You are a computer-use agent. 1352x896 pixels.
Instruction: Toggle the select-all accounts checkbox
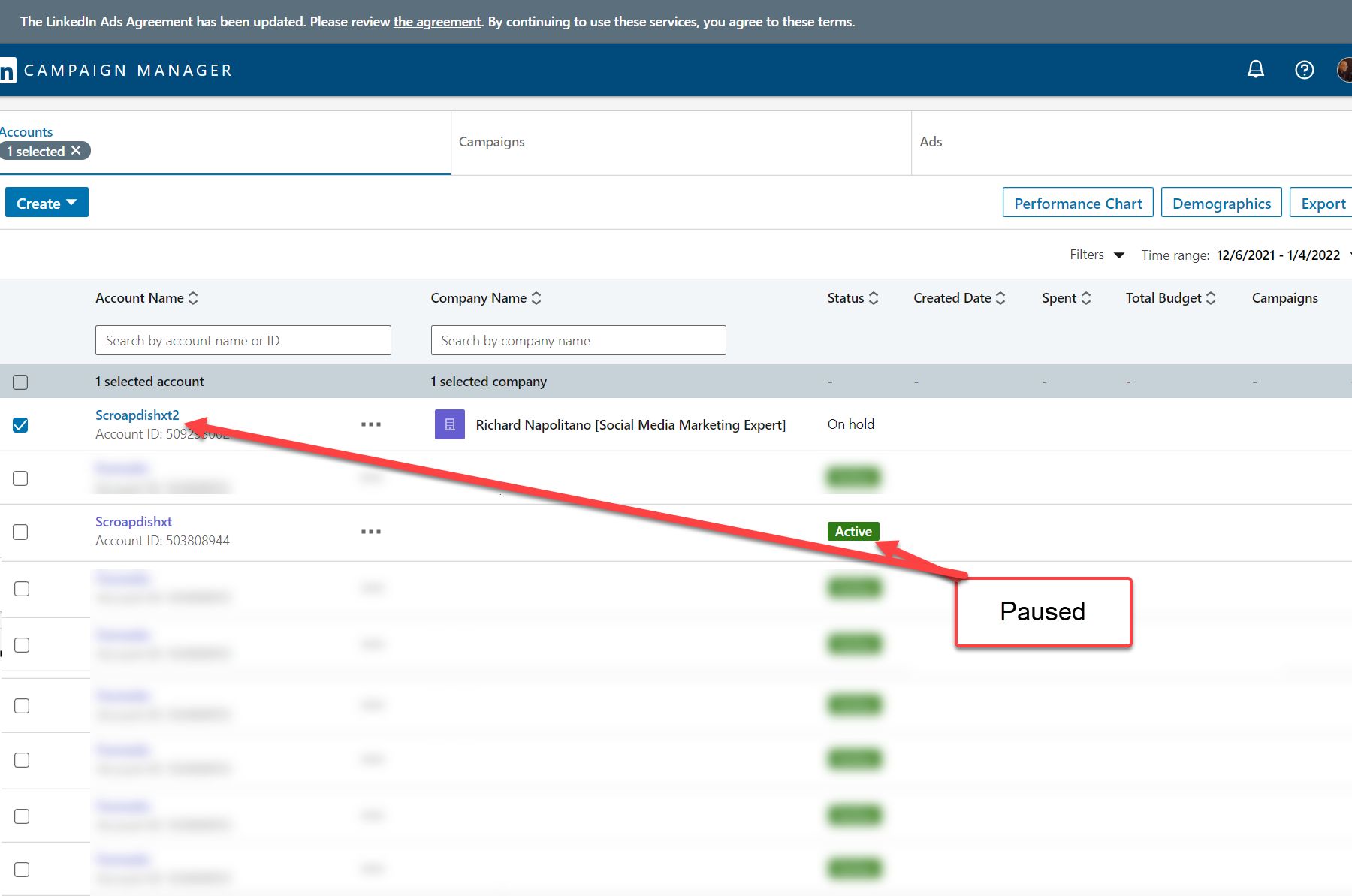coord(20,382)
